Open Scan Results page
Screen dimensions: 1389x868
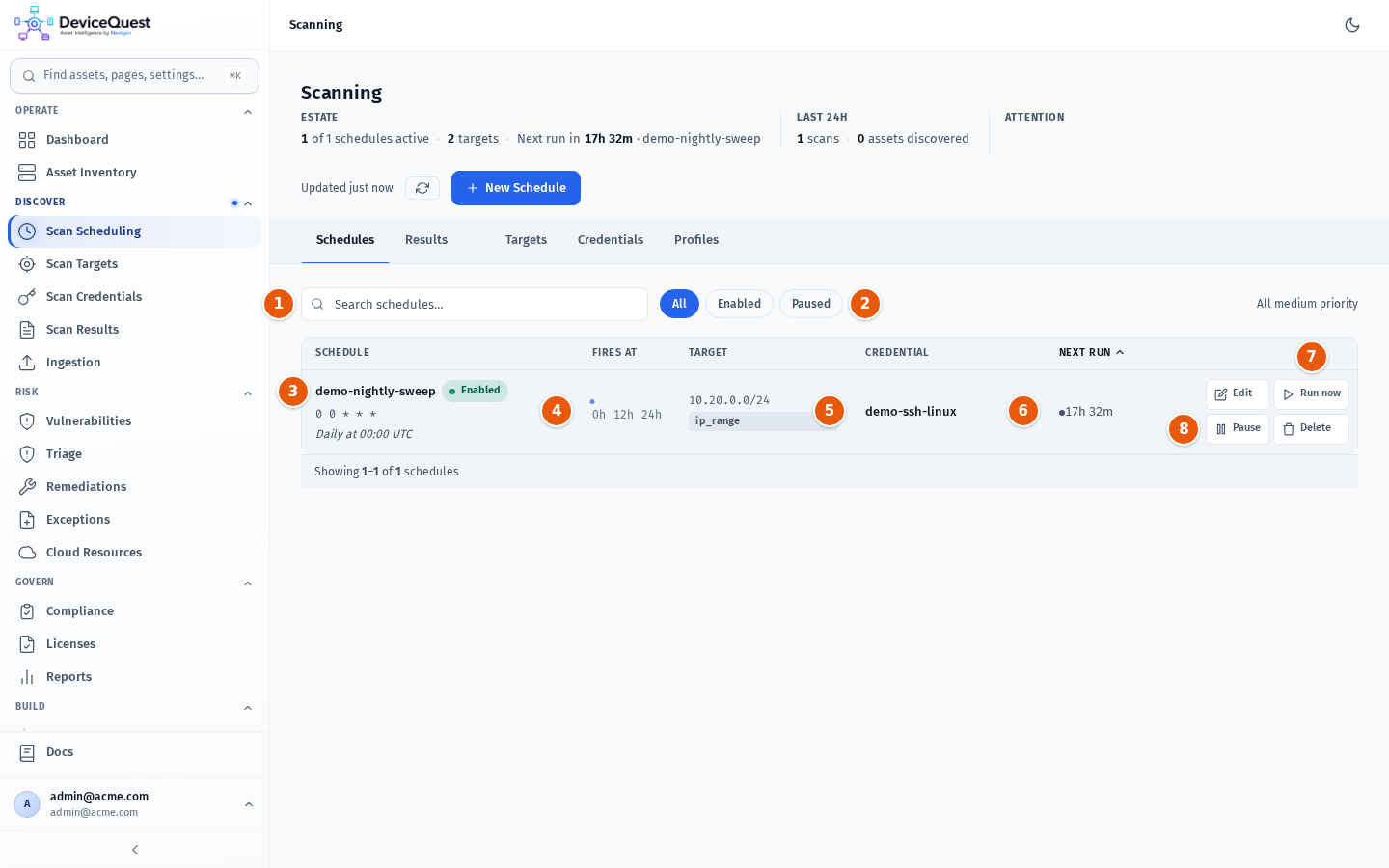[x=135, y=330]
